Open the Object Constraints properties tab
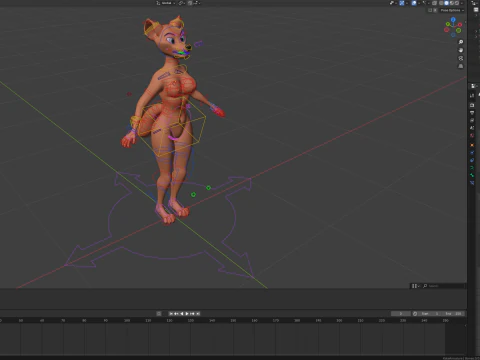Viewport: 480px width, 360px height. click(x=472, y=160)
